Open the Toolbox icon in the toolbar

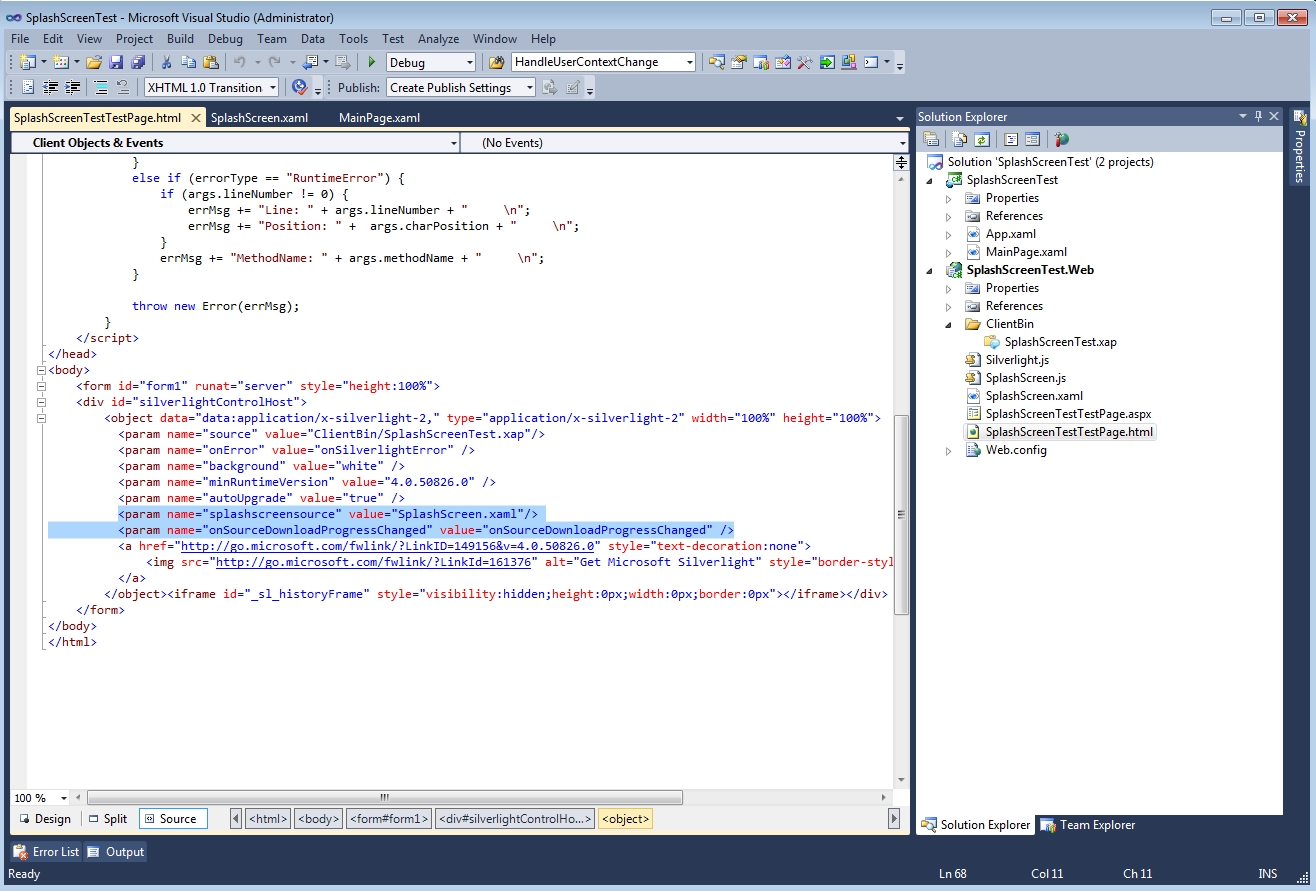coord(805,62)
